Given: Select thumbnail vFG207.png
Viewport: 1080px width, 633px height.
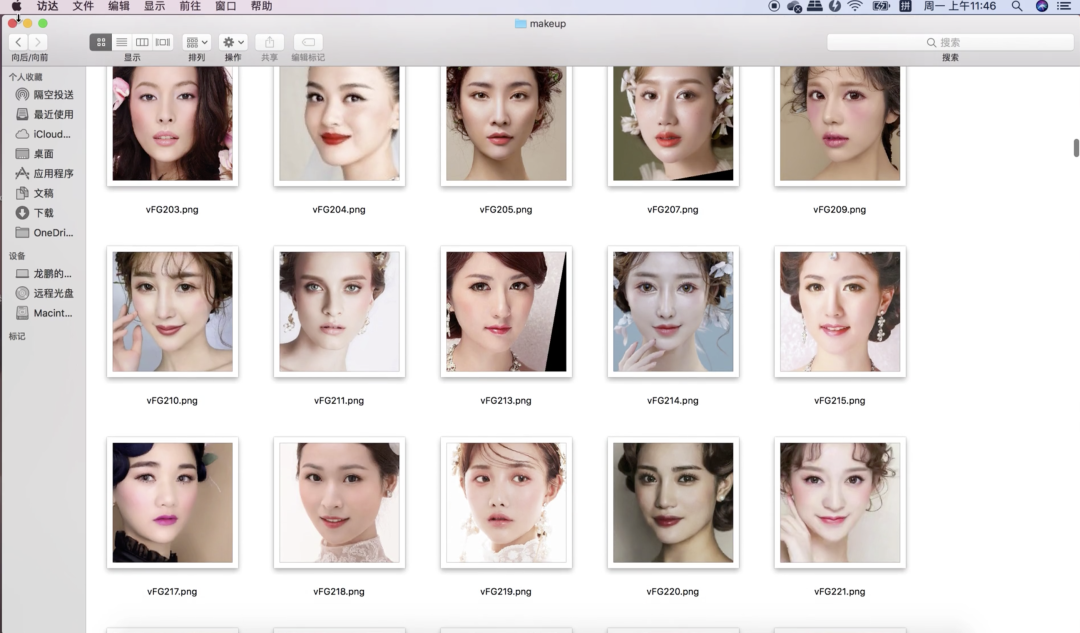Looking at the screenshot, I should [x=673, y=124].
